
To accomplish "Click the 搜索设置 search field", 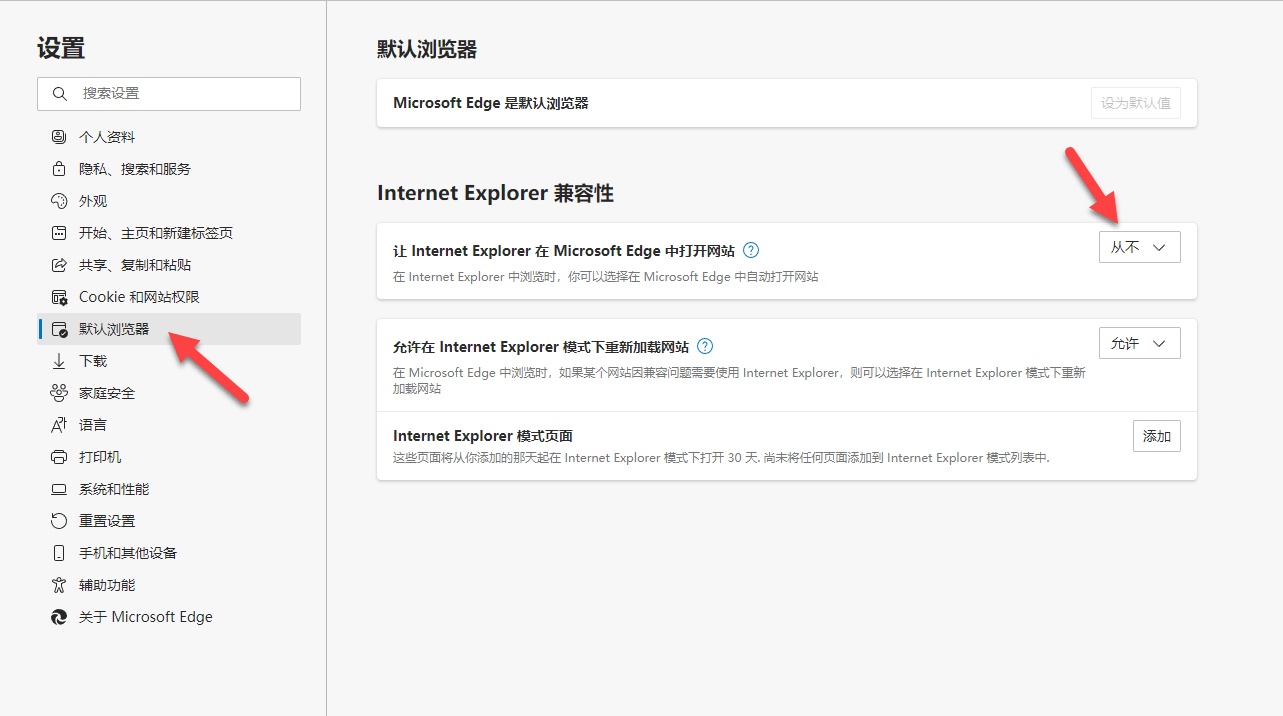I will [x=180, y=93].
